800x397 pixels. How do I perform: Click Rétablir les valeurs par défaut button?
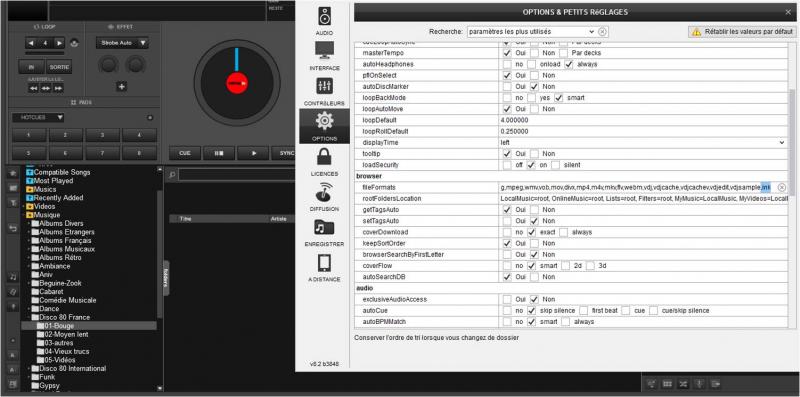tap(741, 32)
